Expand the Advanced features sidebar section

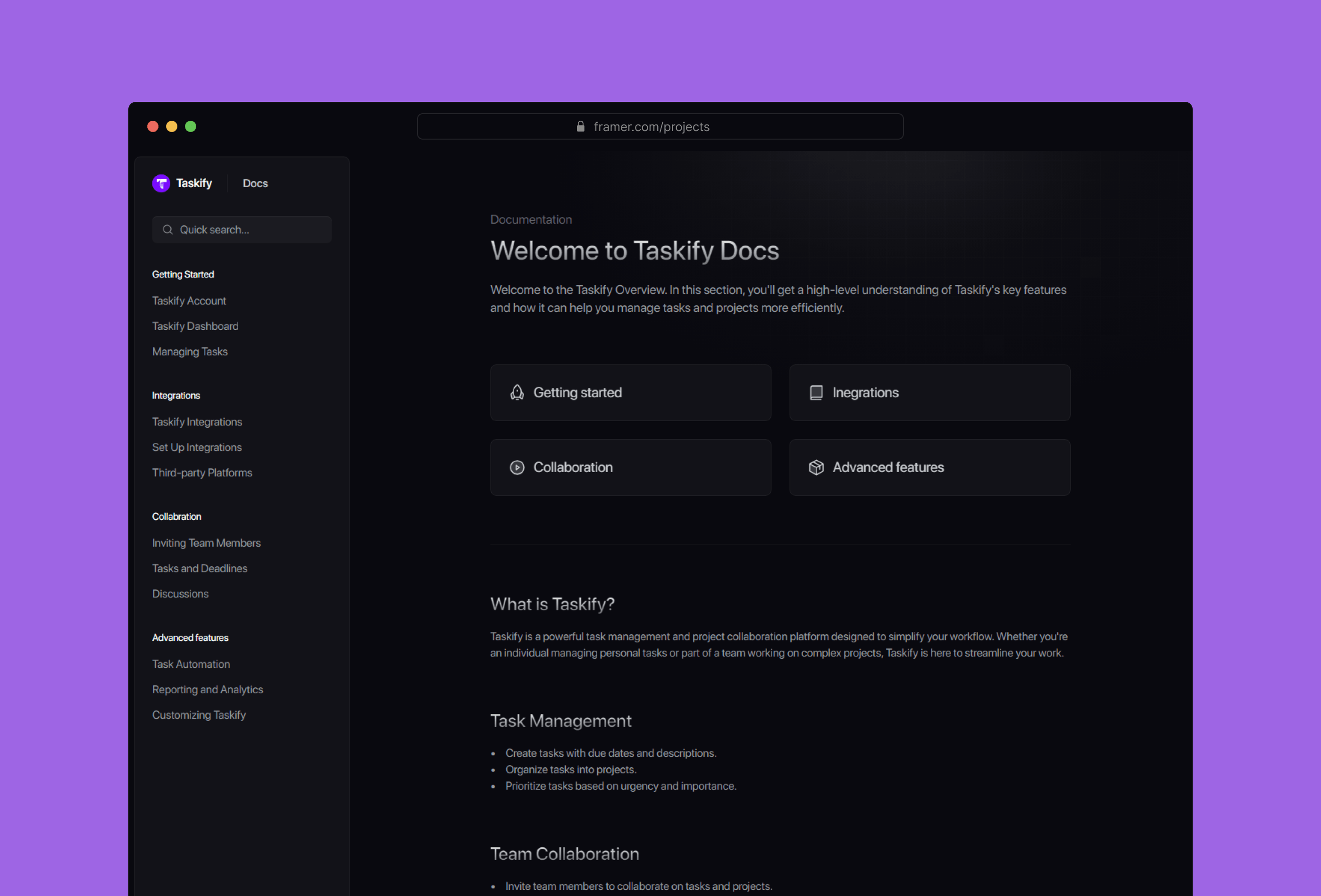coord(190,637)
